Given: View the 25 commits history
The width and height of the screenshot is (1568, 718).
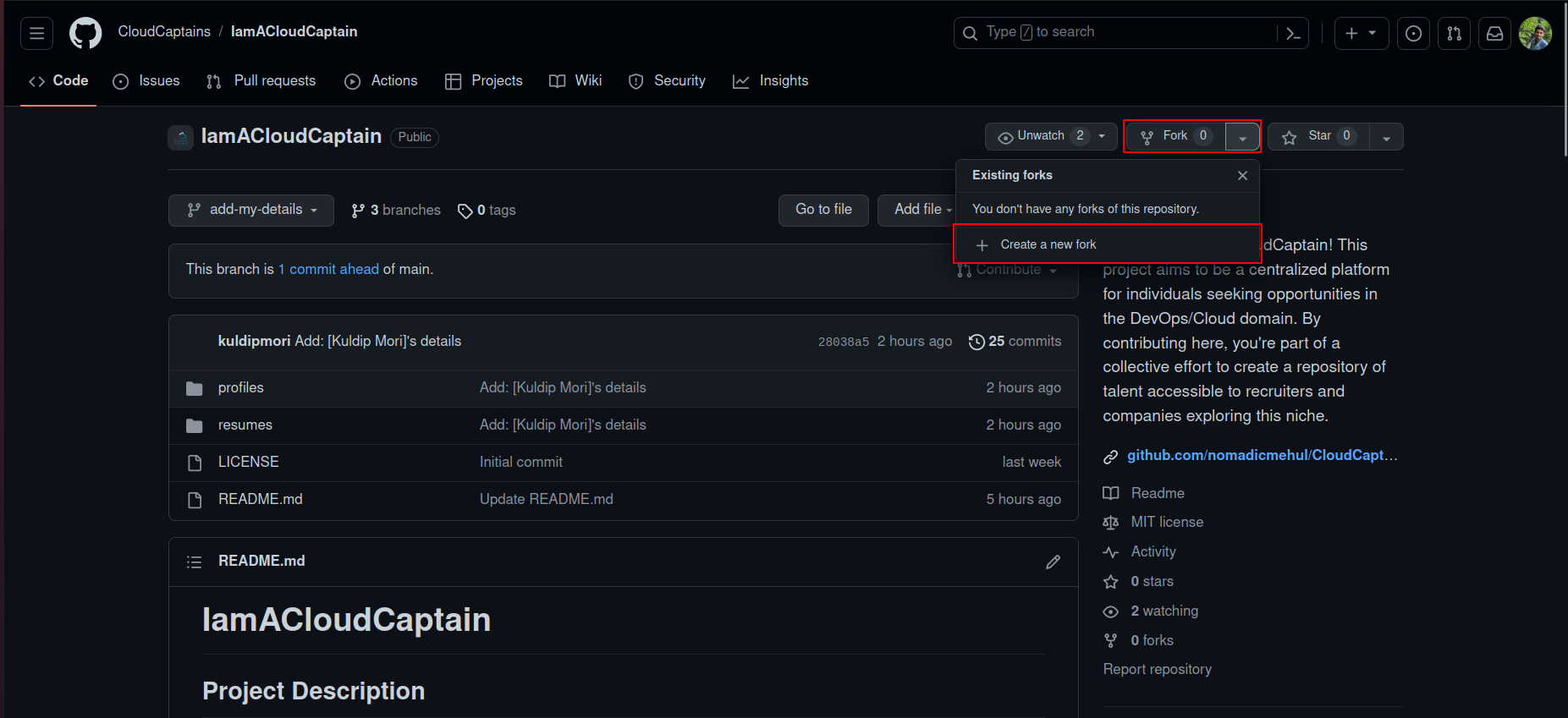Looking at the screenshot, I should 1015,341.
